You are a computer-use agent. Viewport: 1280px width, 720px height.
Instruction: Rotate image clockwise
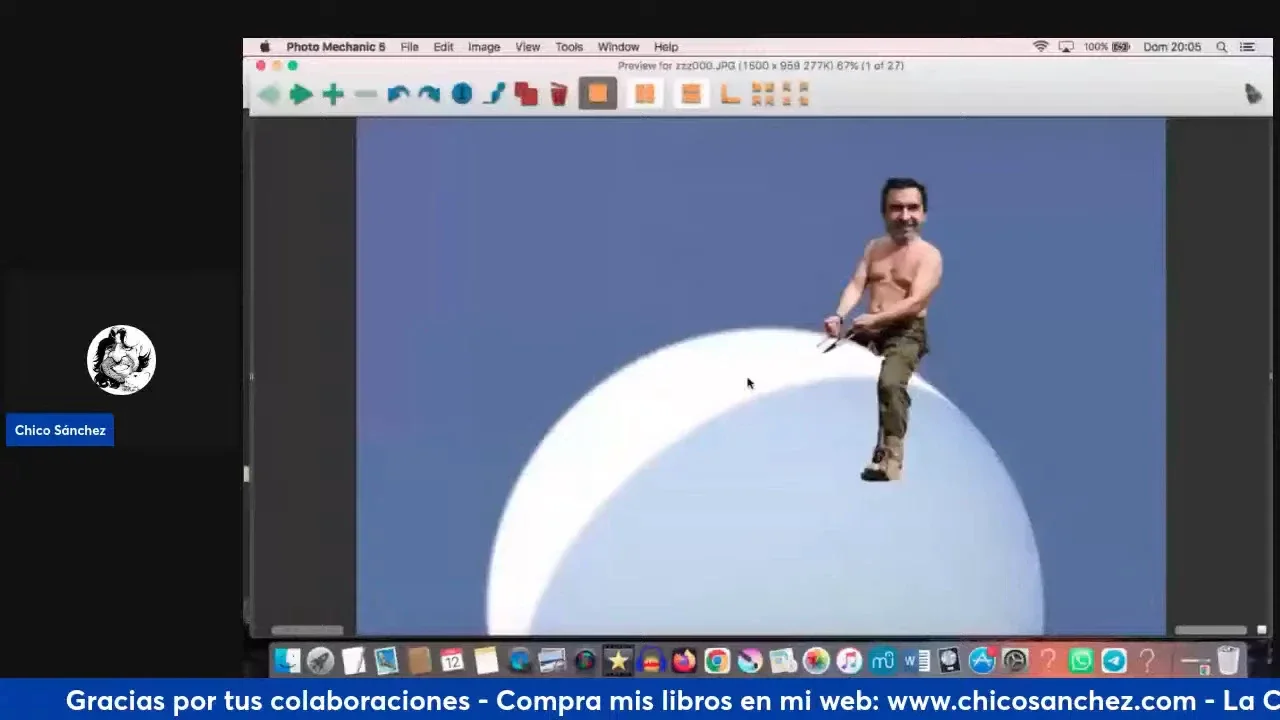tap(430, 94)
